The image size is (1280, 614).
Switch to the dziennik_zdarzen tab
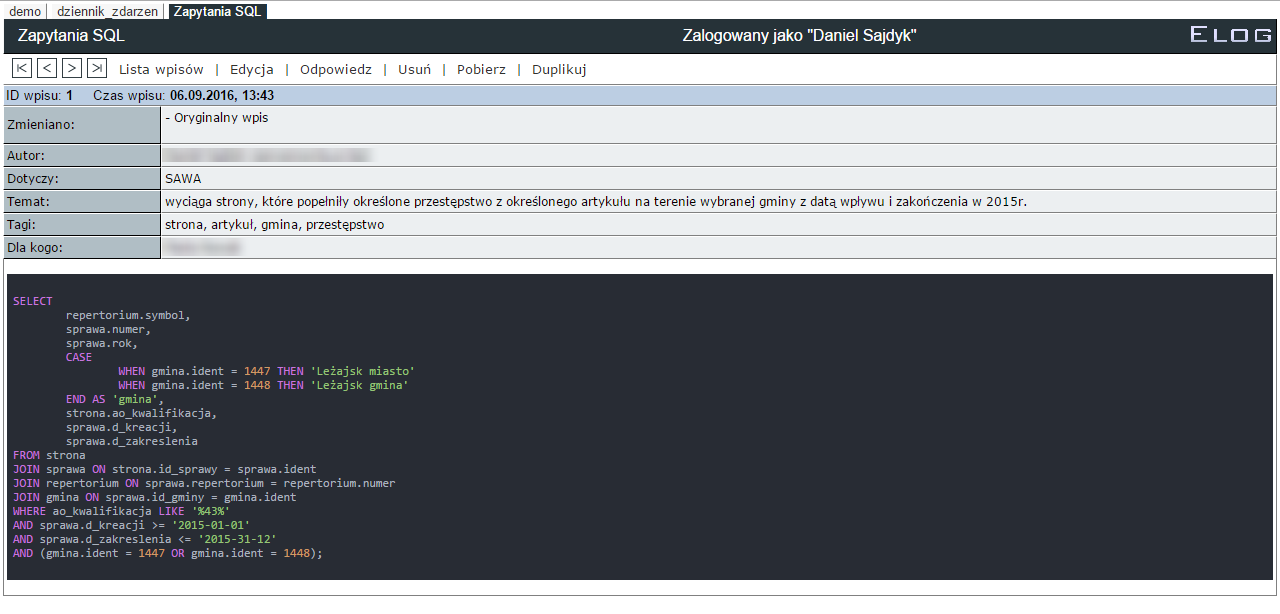(107, 11)
